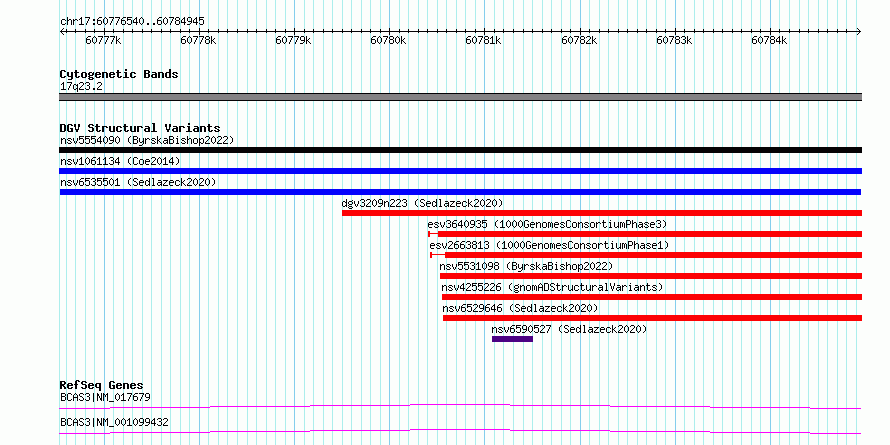Click the RefSeq Genes track title
890x445 pixels.
[101, 385]
